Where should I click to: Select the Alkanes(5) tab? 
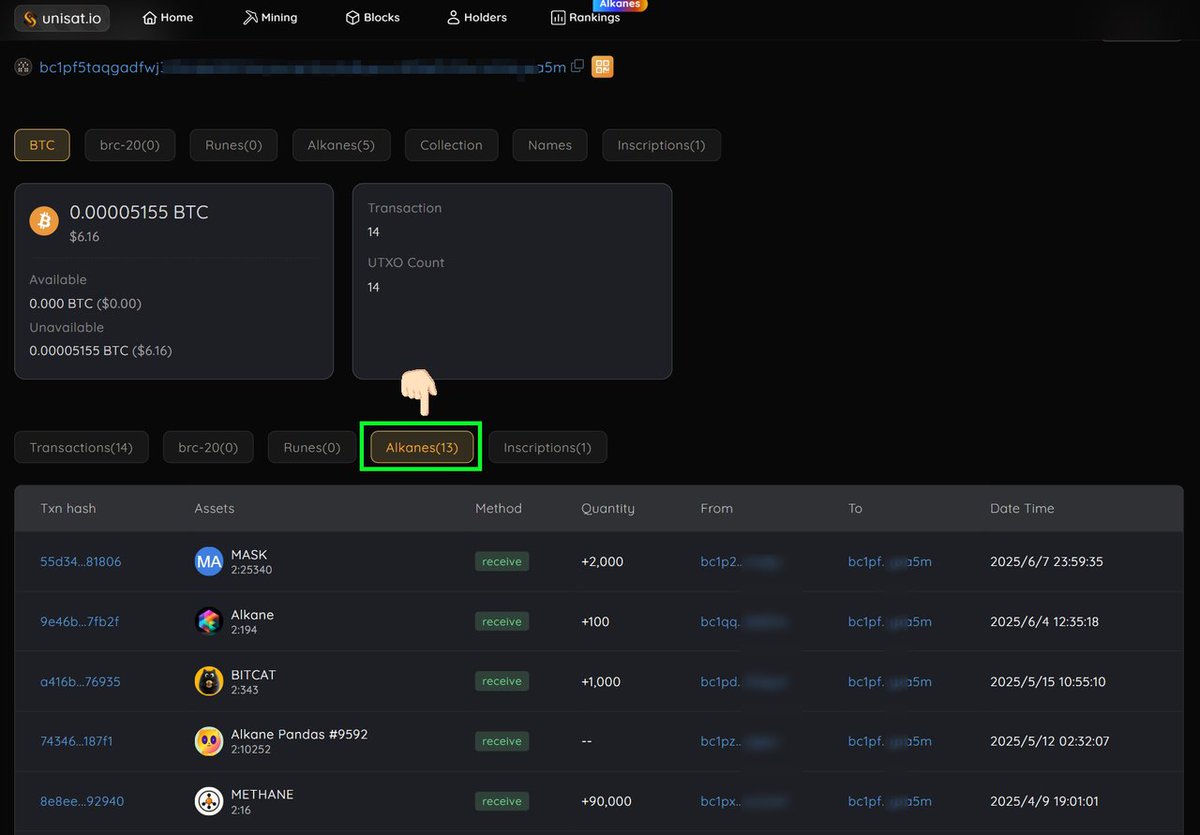[341, 145]
